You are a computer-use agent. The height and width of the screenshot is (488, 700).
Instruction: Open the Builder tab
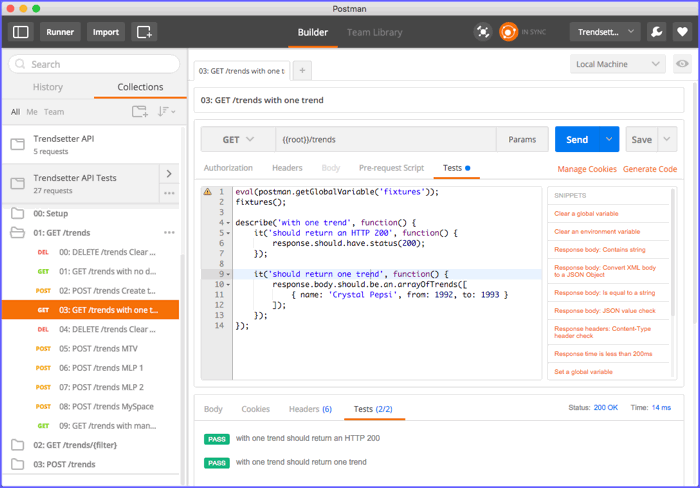point(312,32)
